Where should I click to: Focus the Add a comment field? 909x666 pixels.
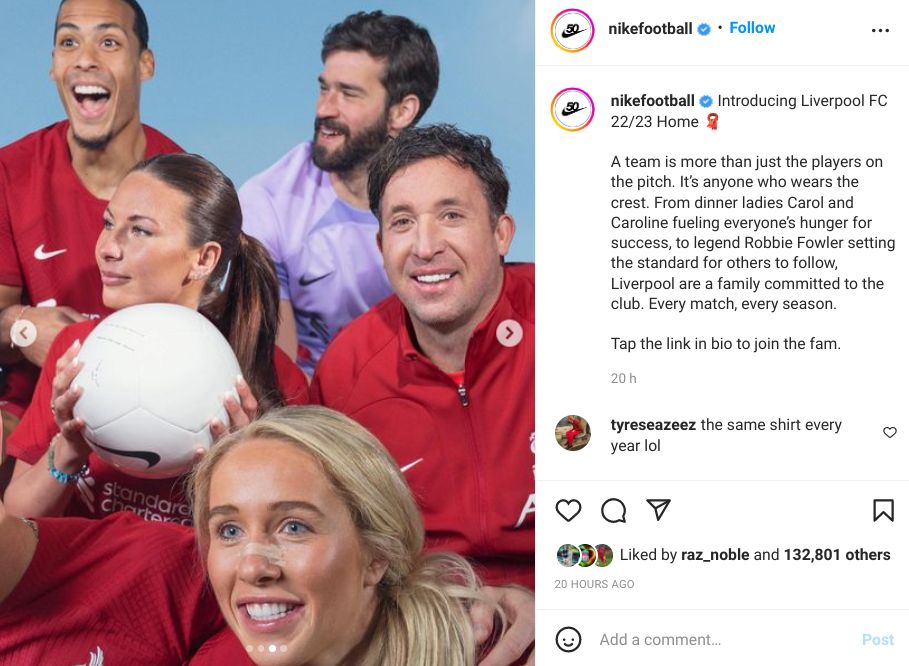click(725, 639)
